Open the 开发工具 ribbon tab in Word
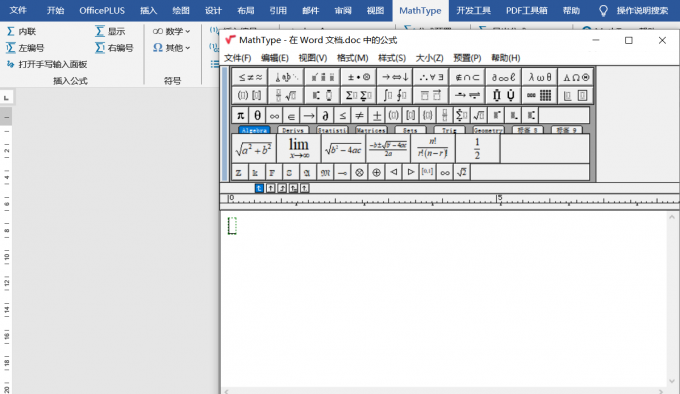Screen dimensions: 680x394 [x=474, y=10]
